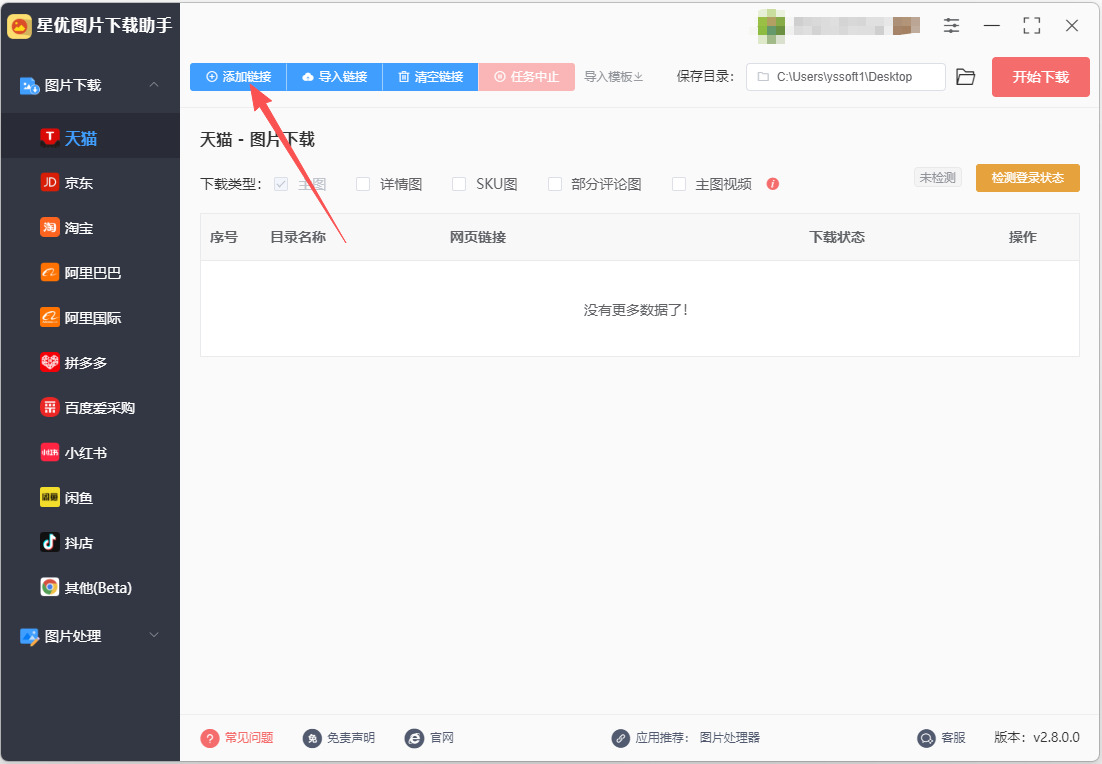The height and width of the screenshot is (764, 1102).
Task: Click the save directory path field
Action: (x=845, y=77)
